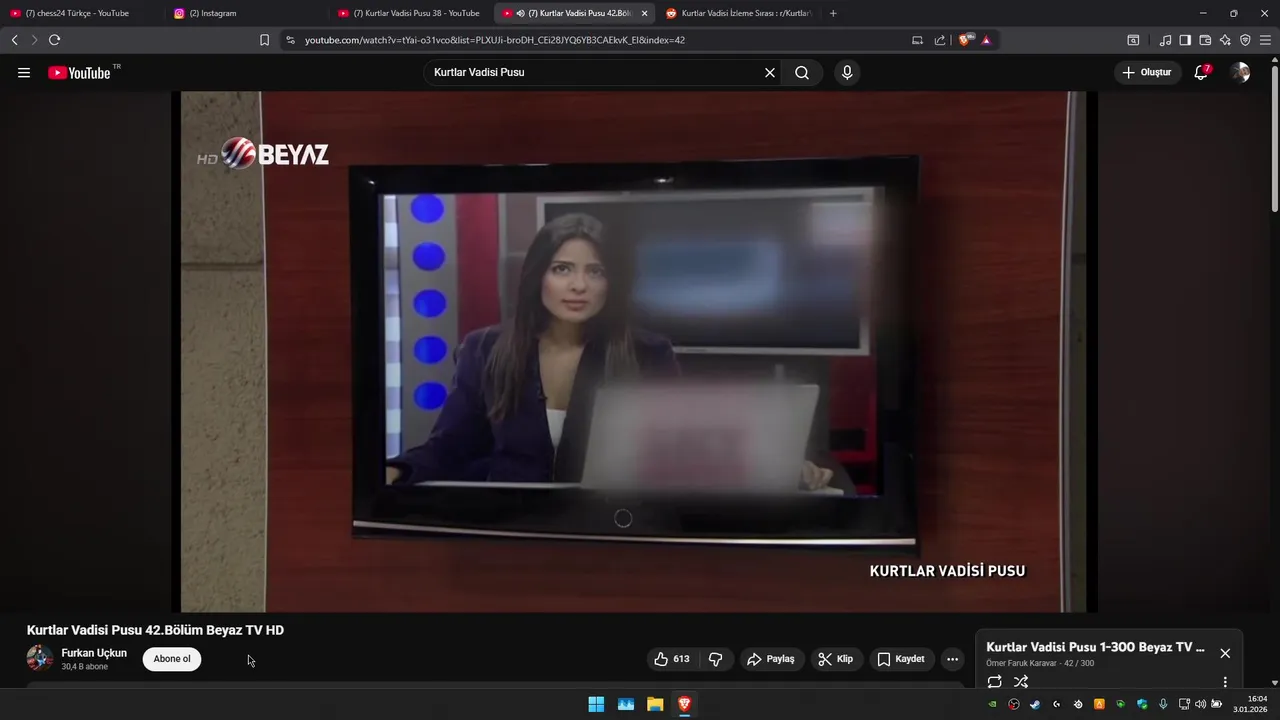Click the Paylaş share button

click(x=772, y=659)
